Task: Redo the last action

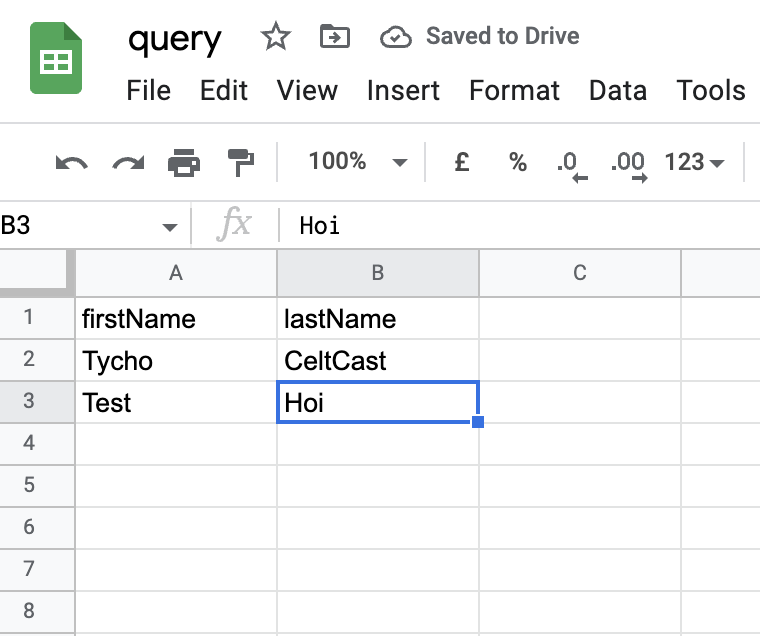Action: tap(128, 162)
